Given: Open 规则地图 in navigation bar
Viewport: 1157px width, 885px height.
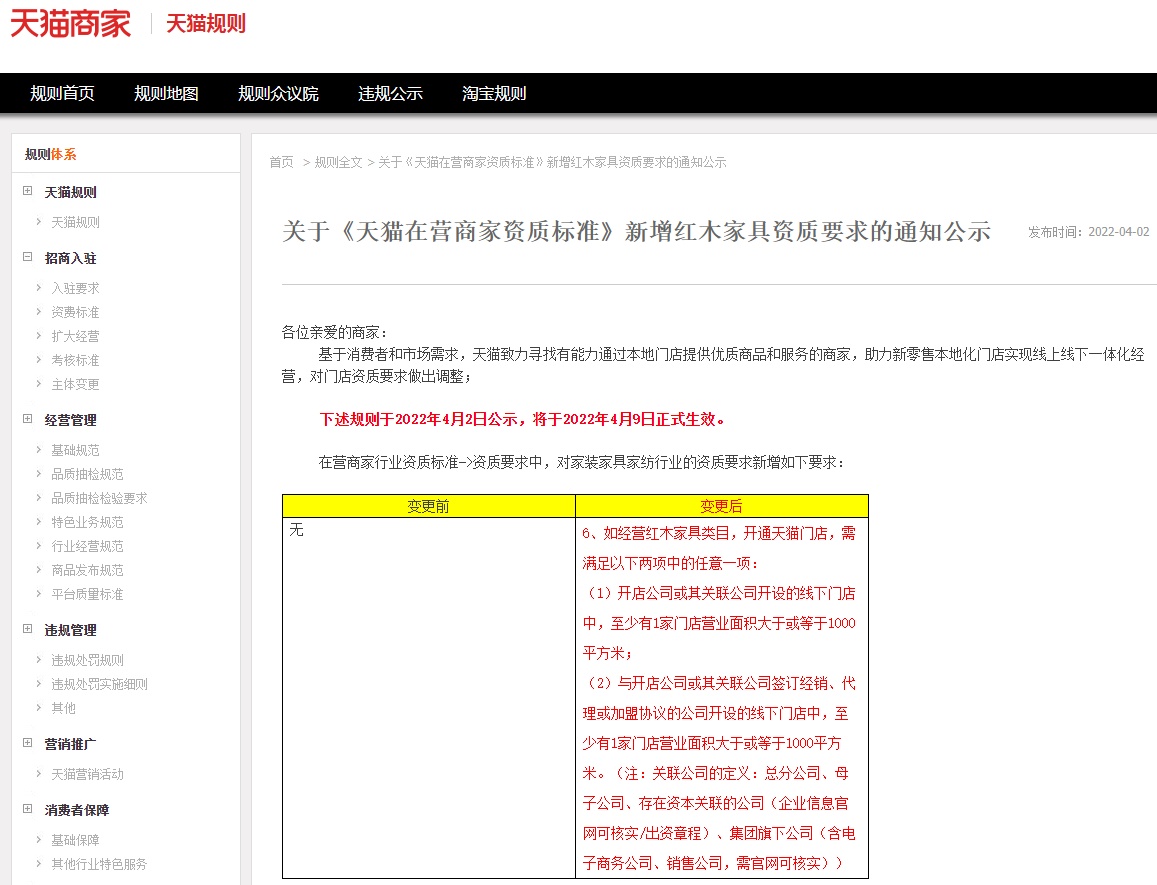Looking at the screenshot, I should [x=166, y=94].
